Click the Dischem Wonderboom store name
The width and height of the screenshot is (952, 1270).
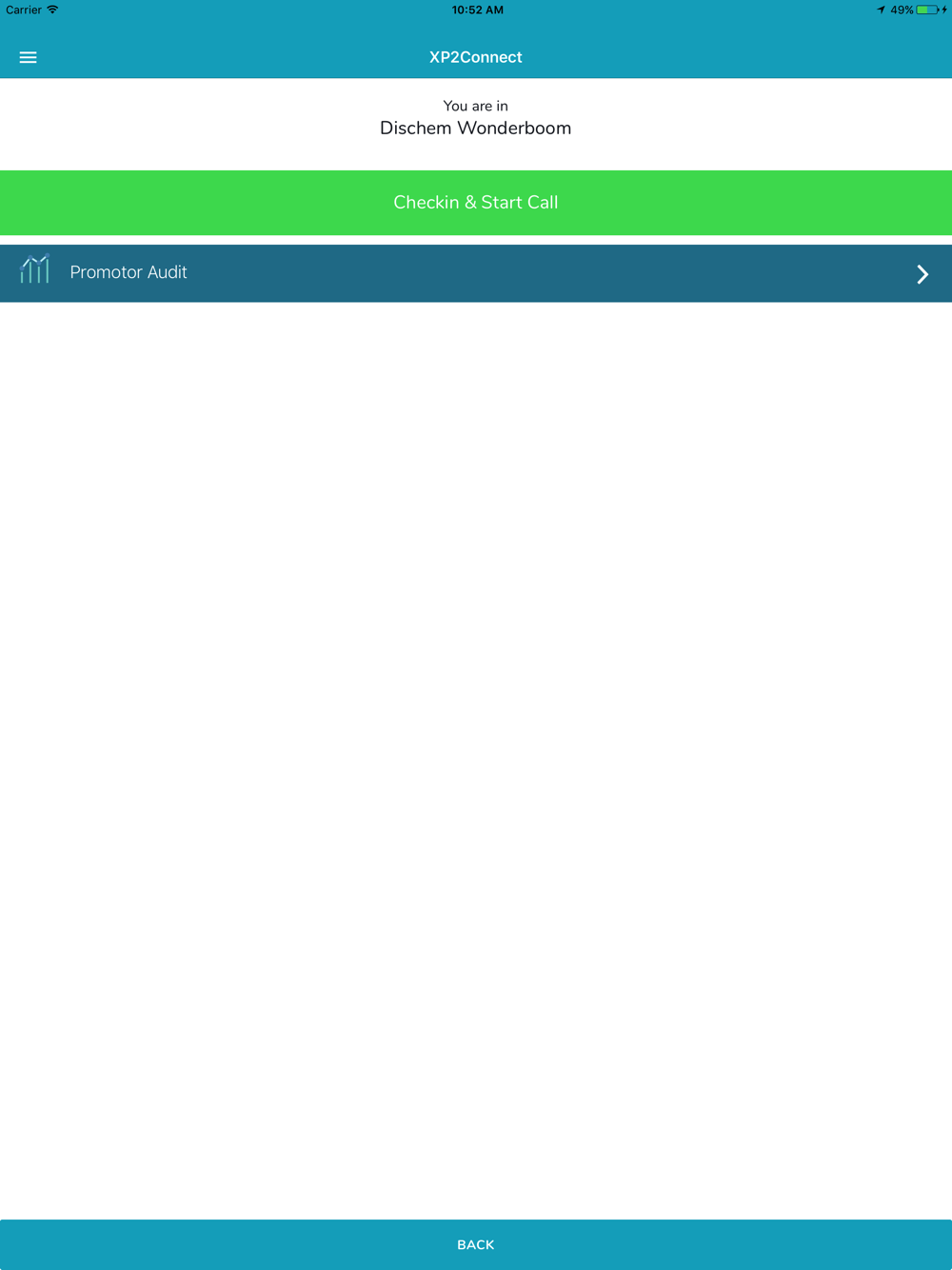(x=476, y=129)
